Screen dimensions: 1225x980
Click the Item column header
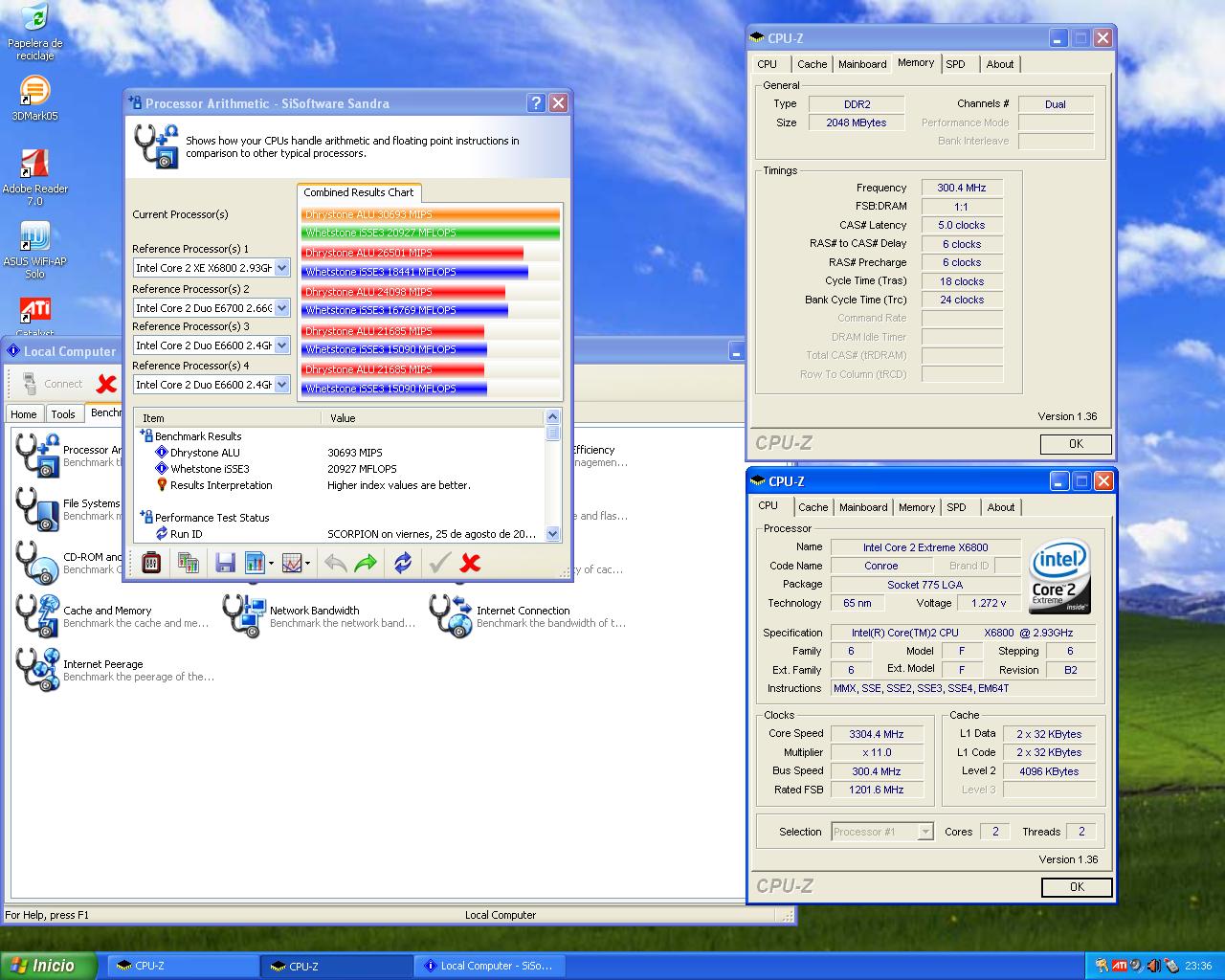229,418
